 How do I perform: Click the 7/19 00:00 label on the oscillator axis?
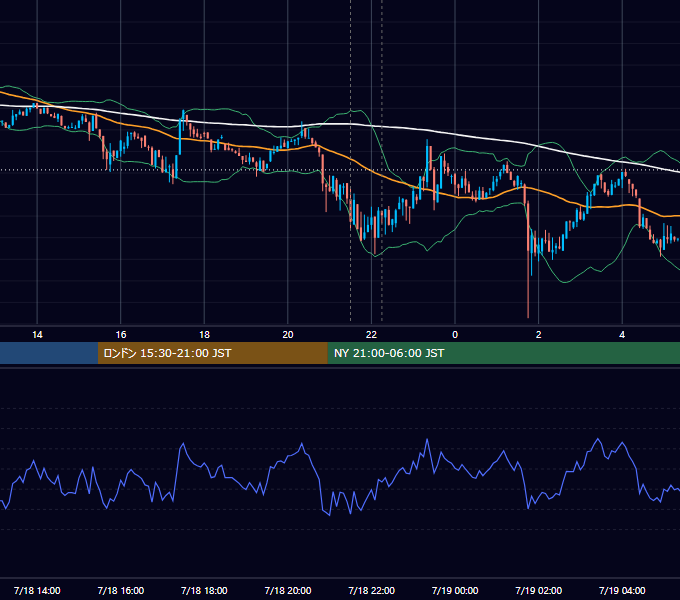455,590
